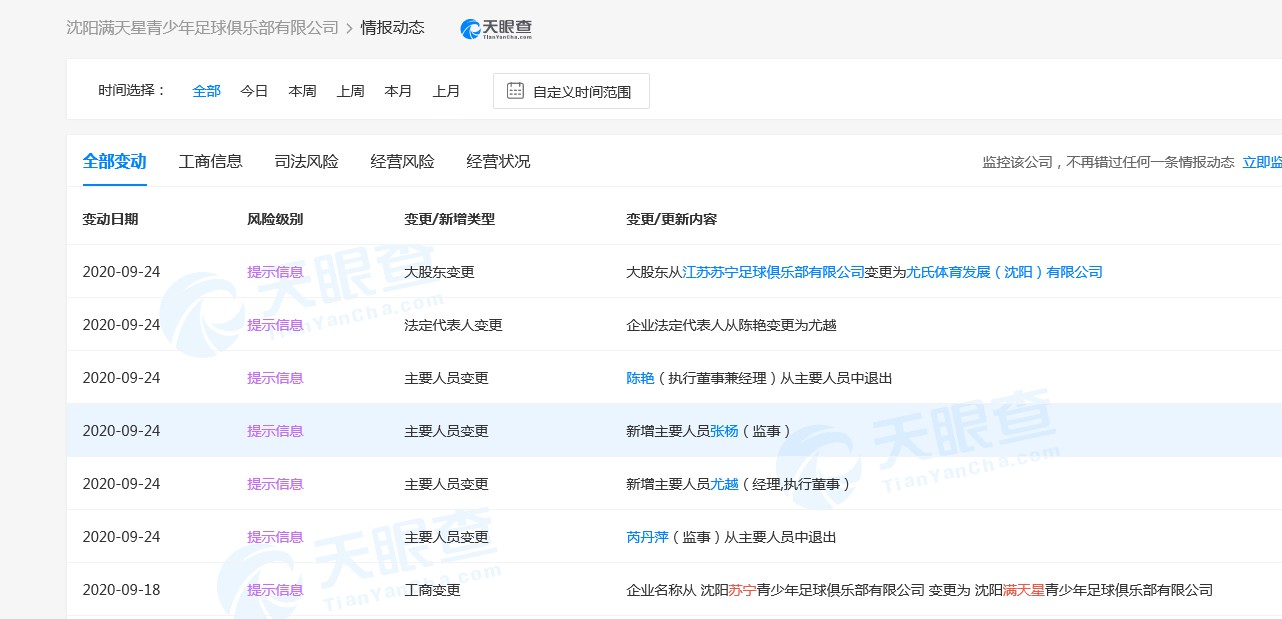Switch to the 全部变动 tab
This screenshot has height=619, width=1282.
pos(115,162)
